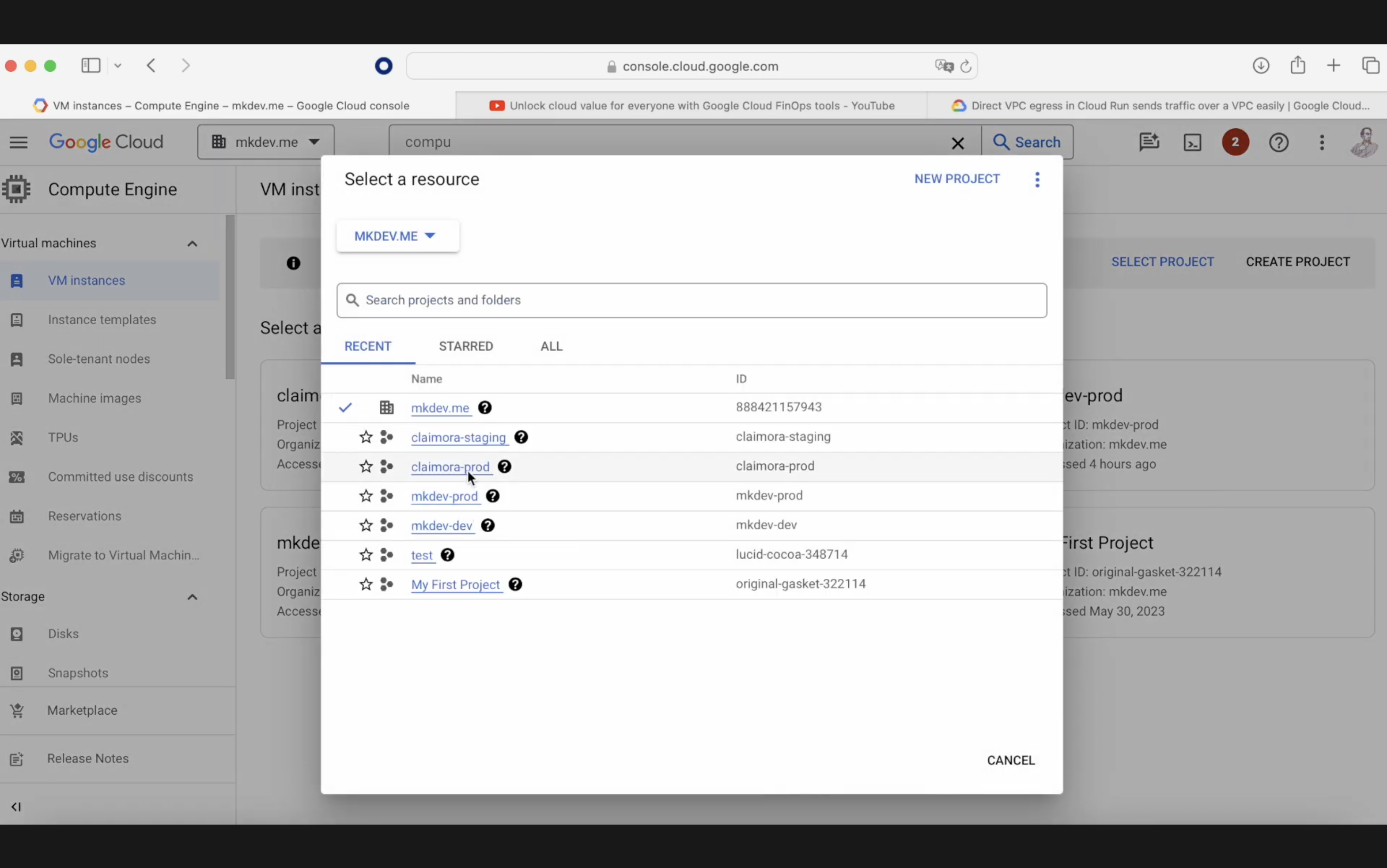Image resolution: width=1387 pixels, height=868 pixels.
Task: Click the CANCEL button
Action: 1010,759
